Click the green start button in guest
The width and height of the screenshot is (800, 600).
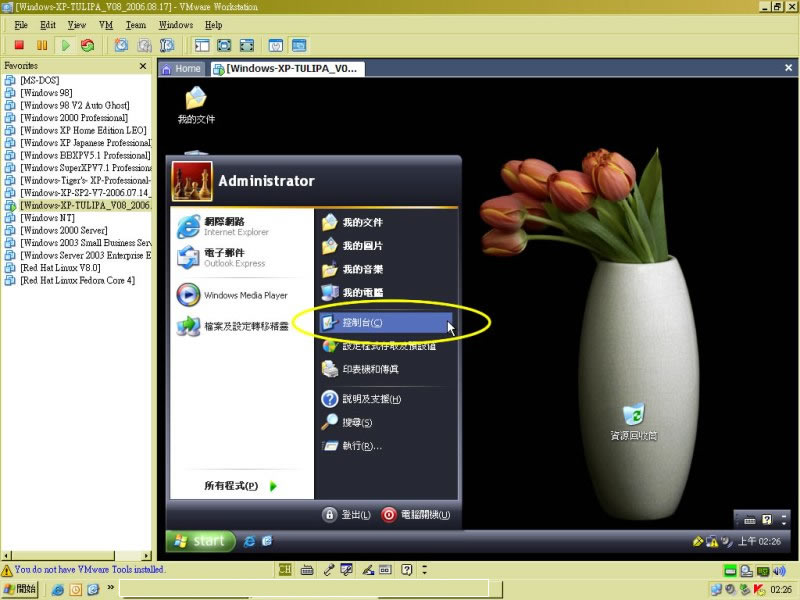pos(201,541)
